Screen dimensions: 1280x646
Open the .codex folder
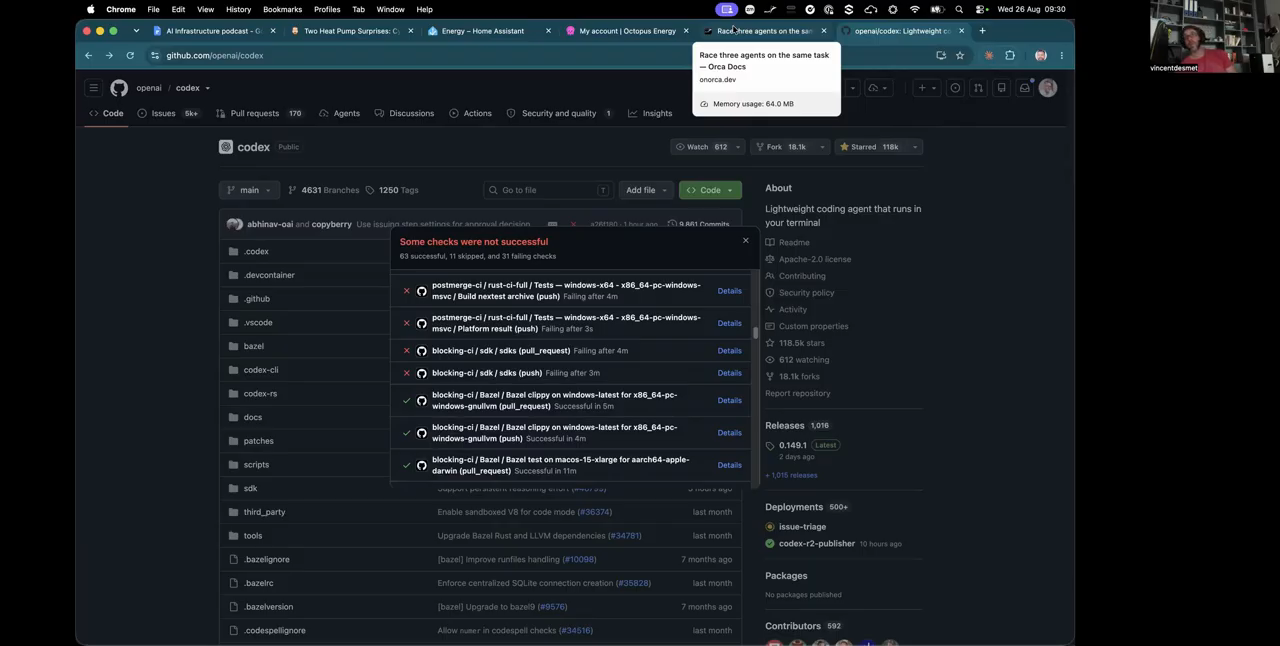point(256,251)
